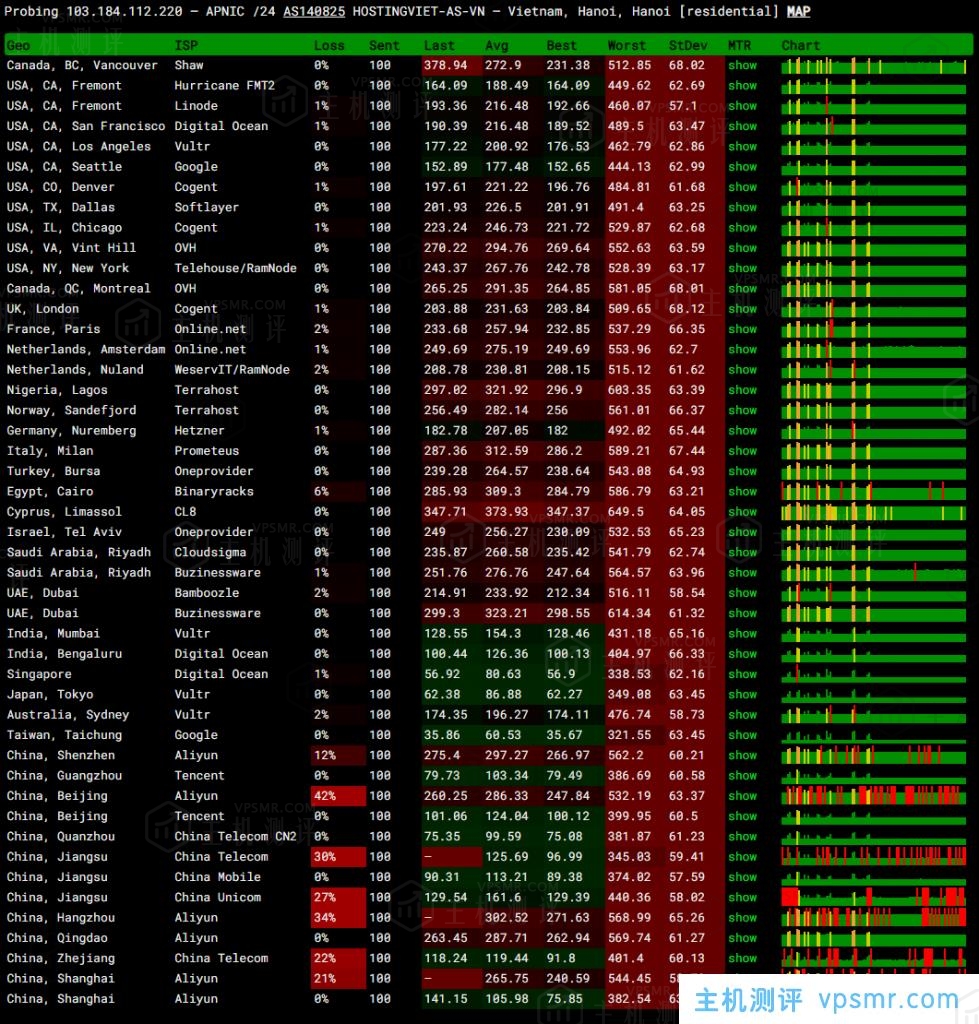Show MTR for Singapore Digital Ocean
Screen dimensions: 979x1024
[x=743, y=674]
